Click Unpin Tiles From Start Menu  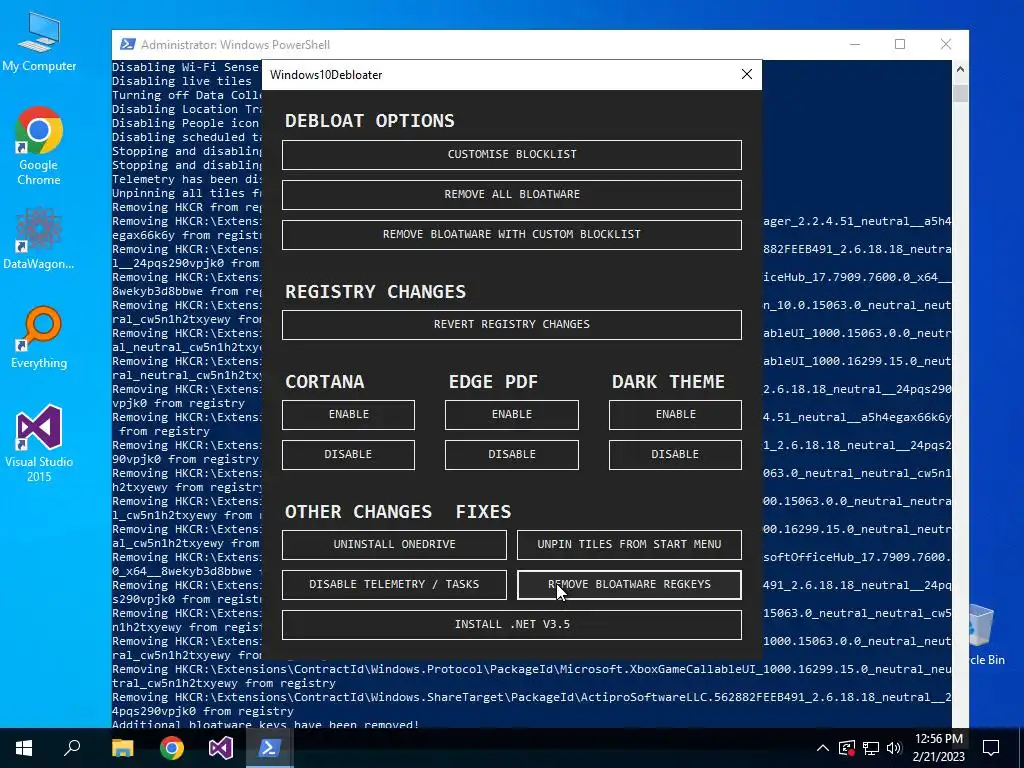tap(630, 545)
